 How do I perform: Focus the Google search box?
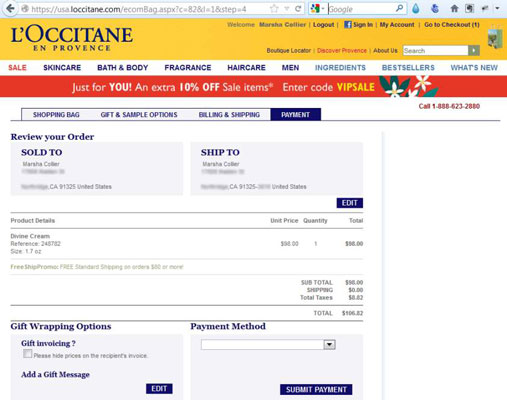(360, 9)
